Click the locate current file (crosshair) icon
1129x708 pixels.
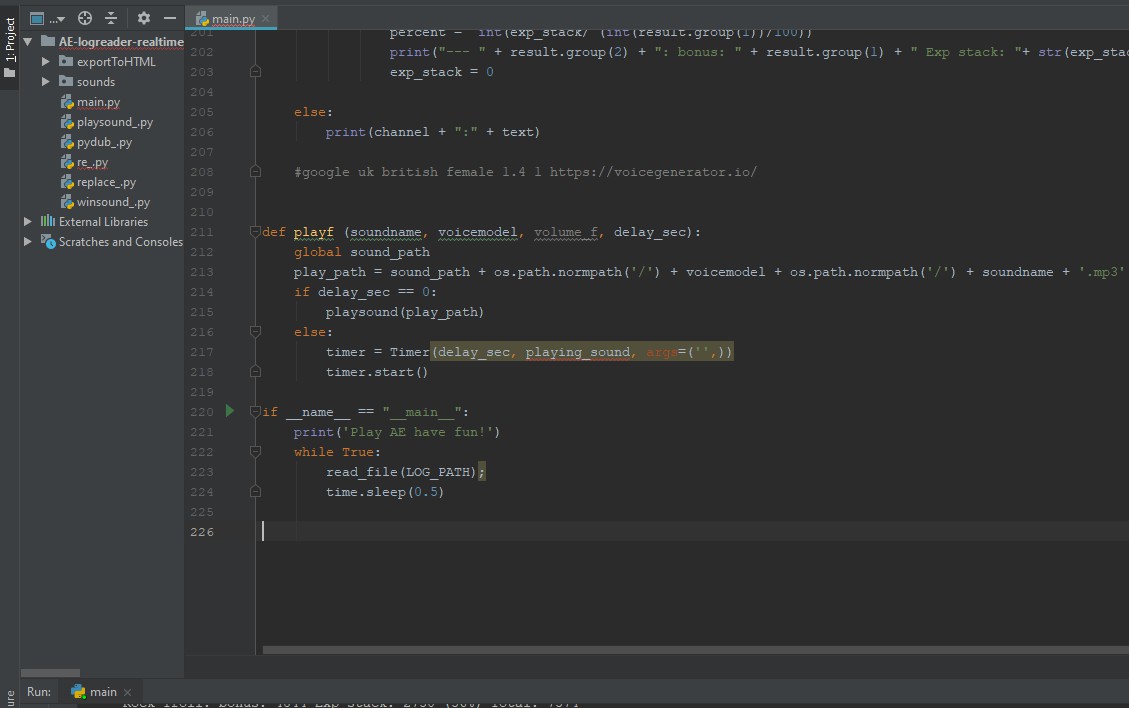tap(85, 18)
